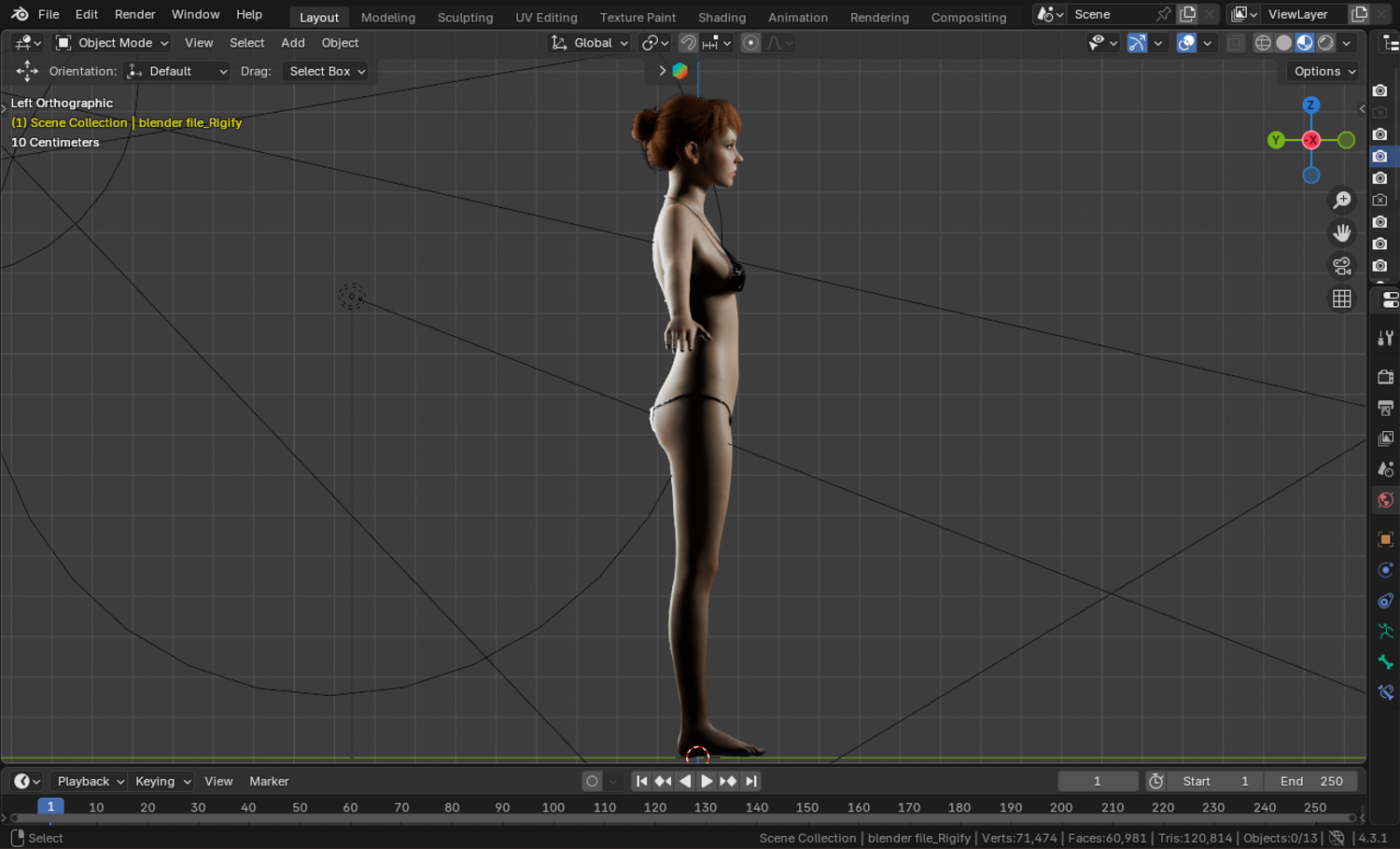Click the blue frame 1 playhead marker
Viewport: 1400px width, 849px height.
coord(50,806)
